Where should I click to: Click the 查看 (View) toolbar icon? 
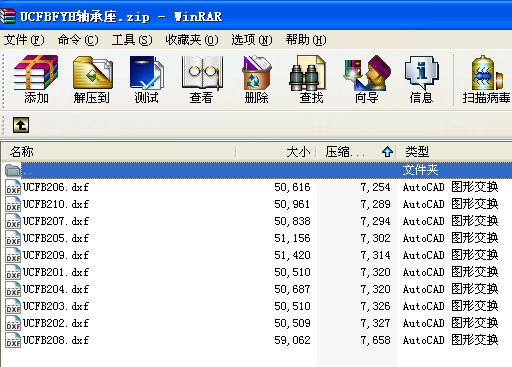[202, 79]
